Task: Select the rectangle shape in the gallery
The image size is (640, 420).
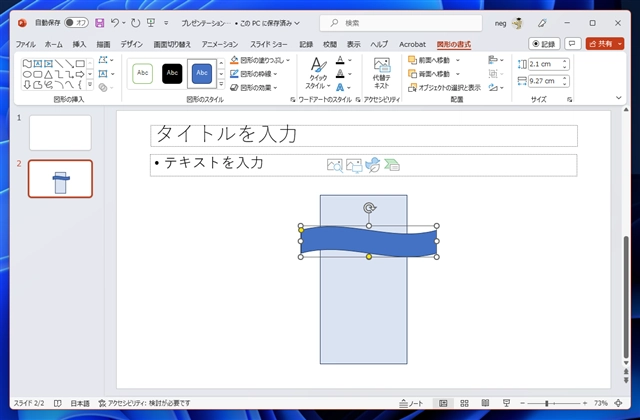Action: pos(80,63)
